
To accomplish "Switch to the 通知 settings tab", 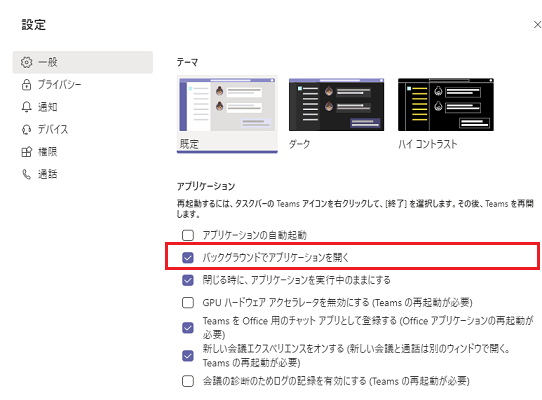I will click(83, 107).
